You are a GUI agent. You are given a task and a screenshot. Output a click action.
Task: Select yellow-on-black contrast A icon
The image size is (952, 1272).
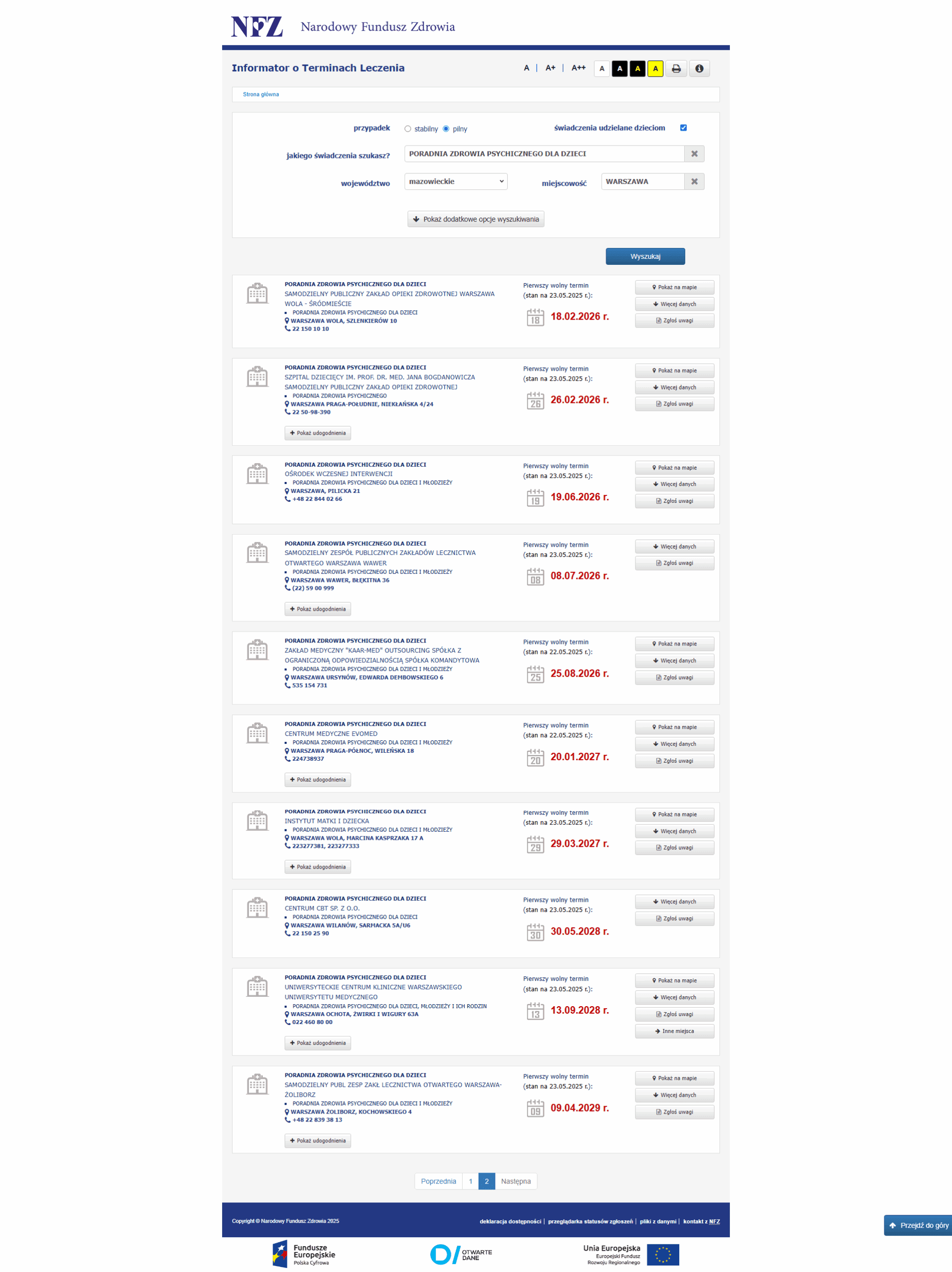pos(637,69)
